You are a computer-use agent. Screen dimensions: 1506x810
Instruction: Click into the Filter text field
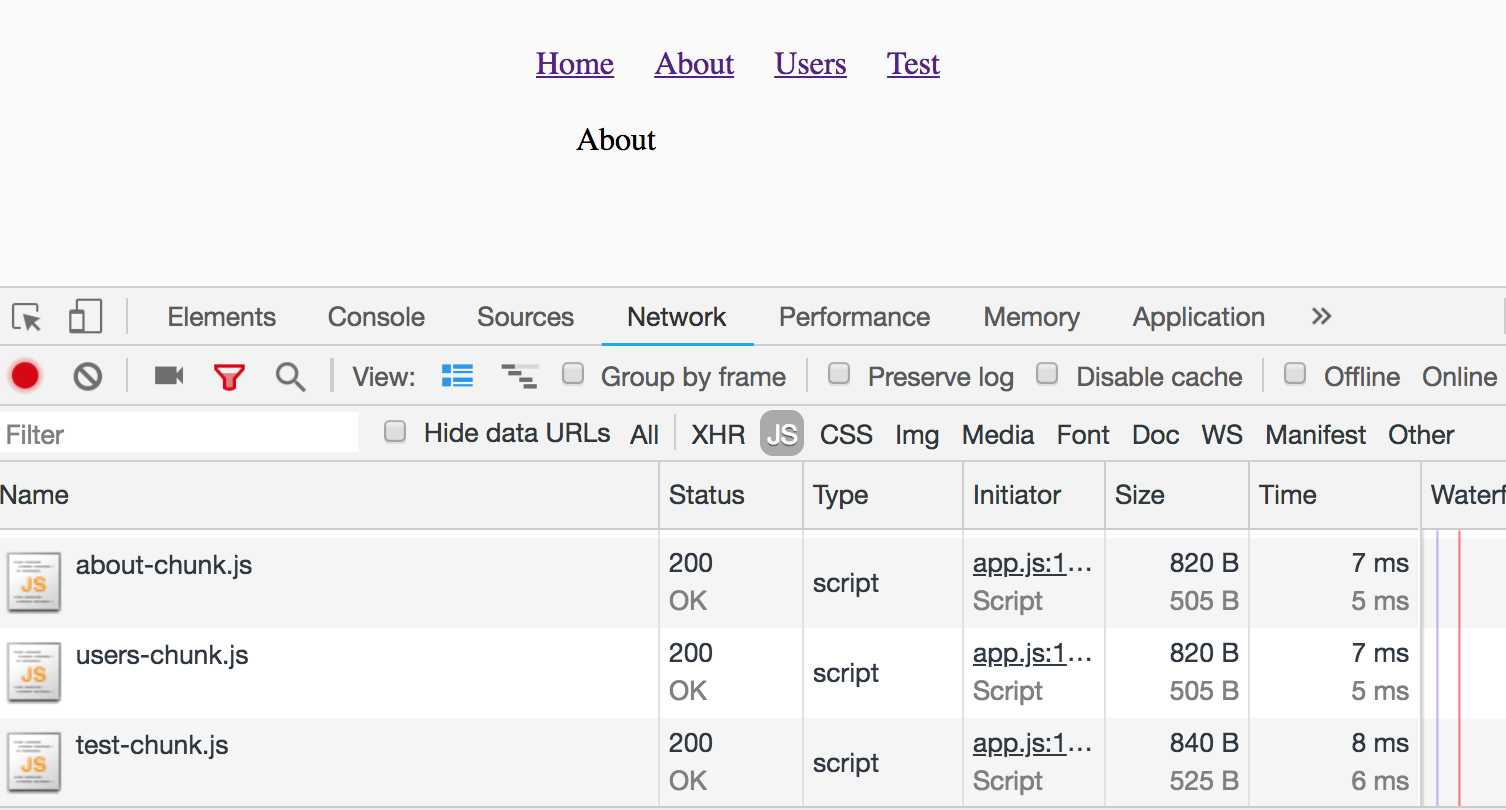[180, 435]
